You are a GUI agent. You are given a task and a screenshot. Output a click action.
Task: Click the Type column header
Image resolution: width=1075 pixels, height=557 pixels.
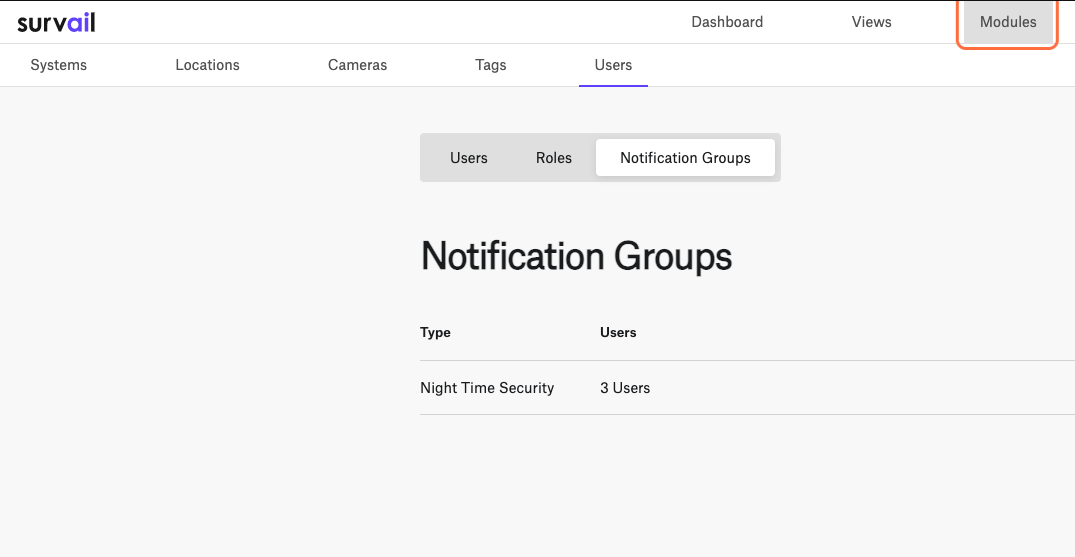[x=435, y=333]
